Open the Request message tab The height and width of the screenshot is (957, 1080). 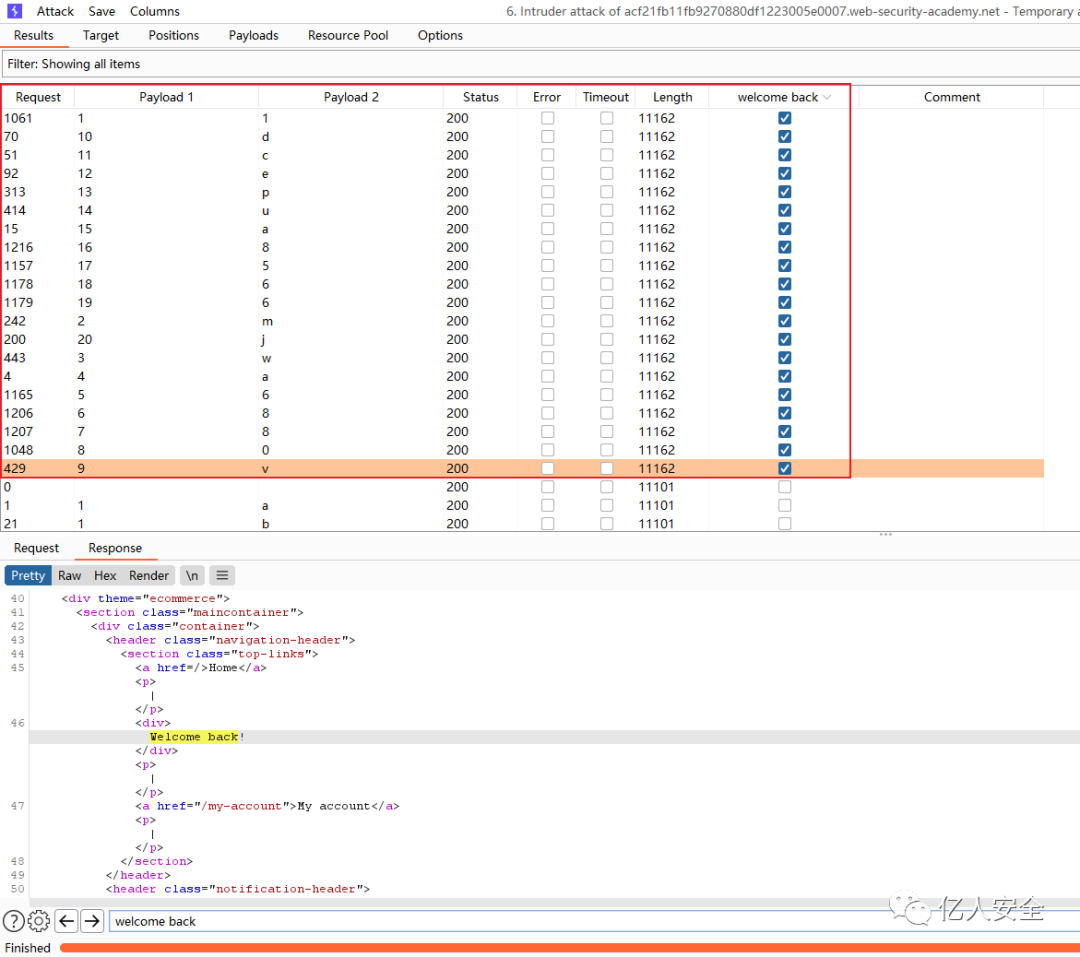click(x=37, y=548)
